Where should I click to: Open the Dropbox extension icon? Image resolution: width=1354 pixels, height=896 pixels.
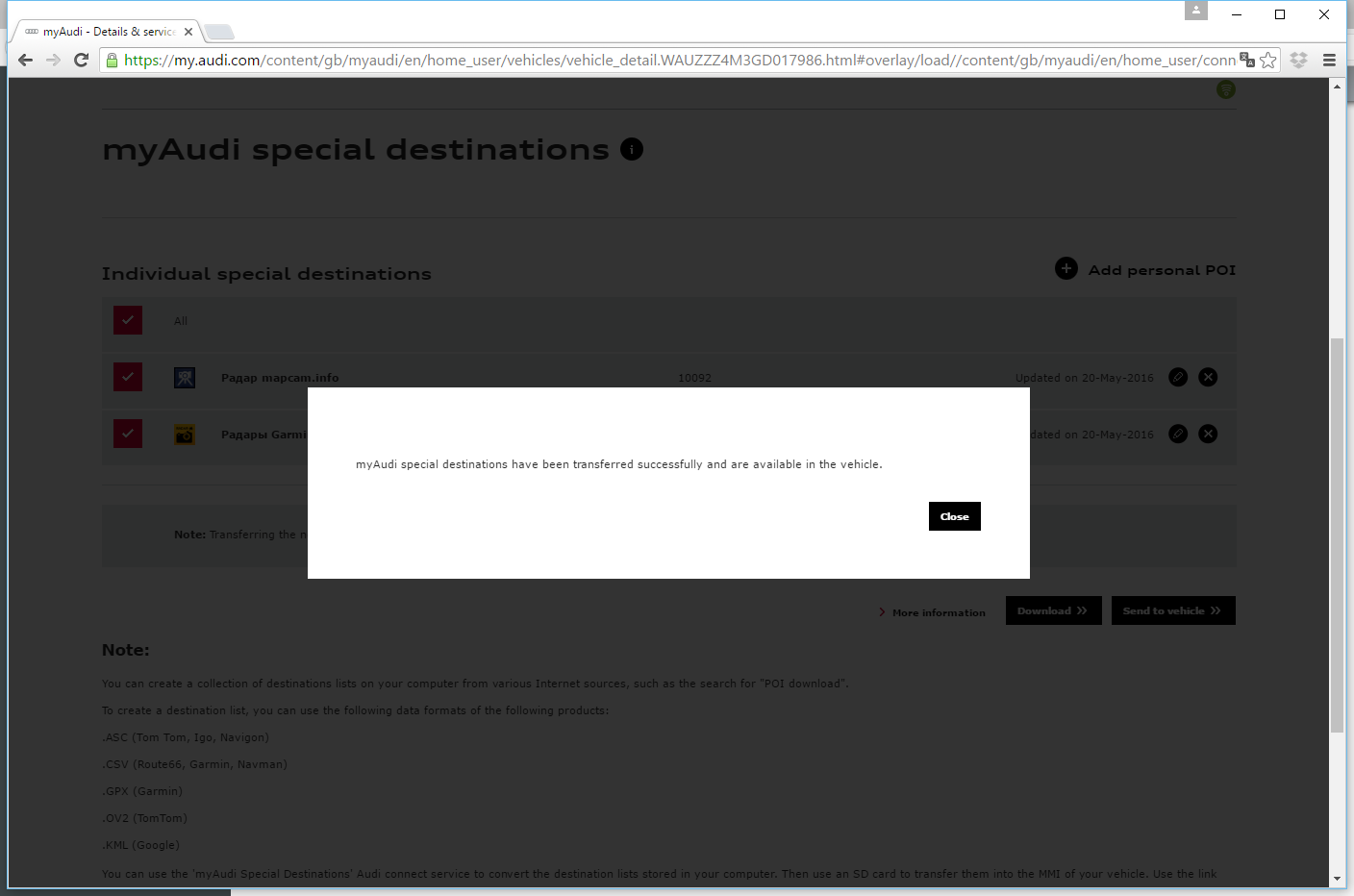(1298, 60)
